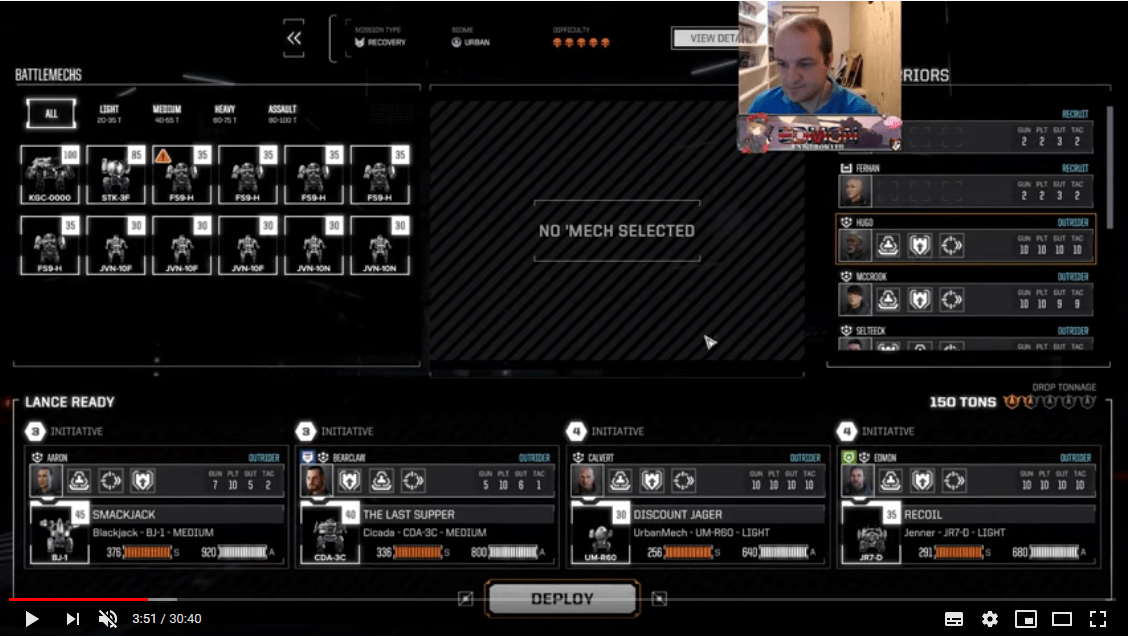Click Edmon's sensor lock ability icon
Image resolution: width=1128 pixels, height=636 pixels.
tap(891, 481)
